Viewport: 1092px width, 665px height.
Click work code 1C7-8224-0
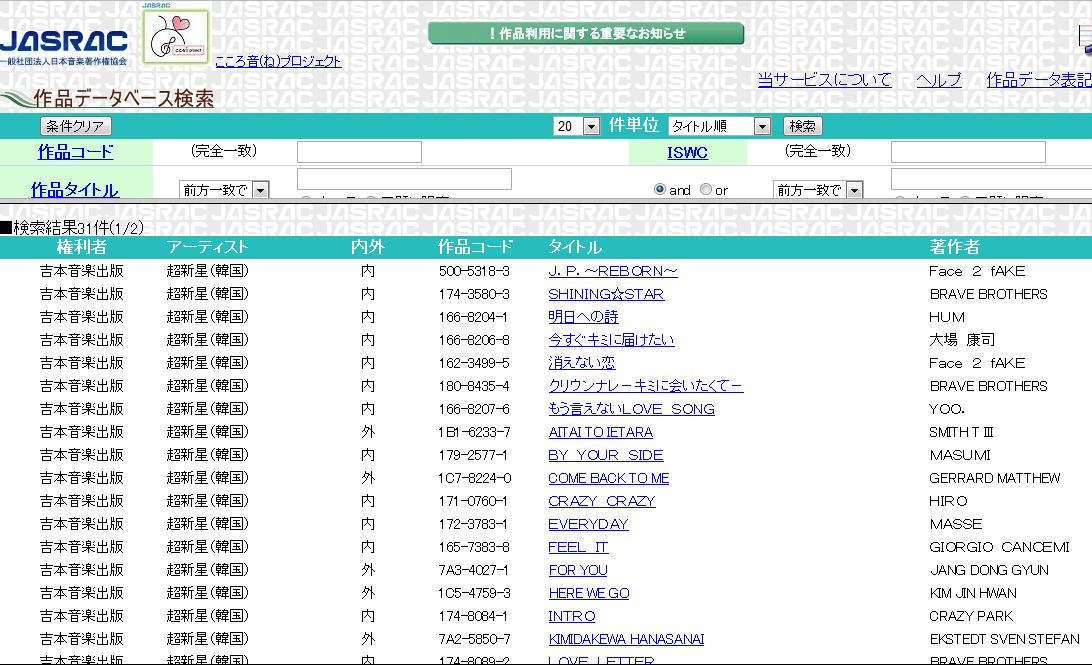pyautogui.click(x=474, y=478)
